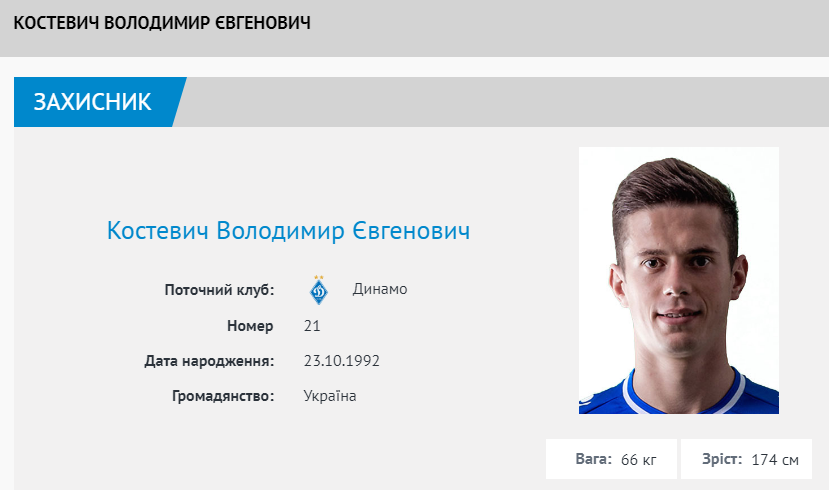This screenshot has width=829, height=490.
Task: Select the Поточний клуб label
Action: point(219,290)
